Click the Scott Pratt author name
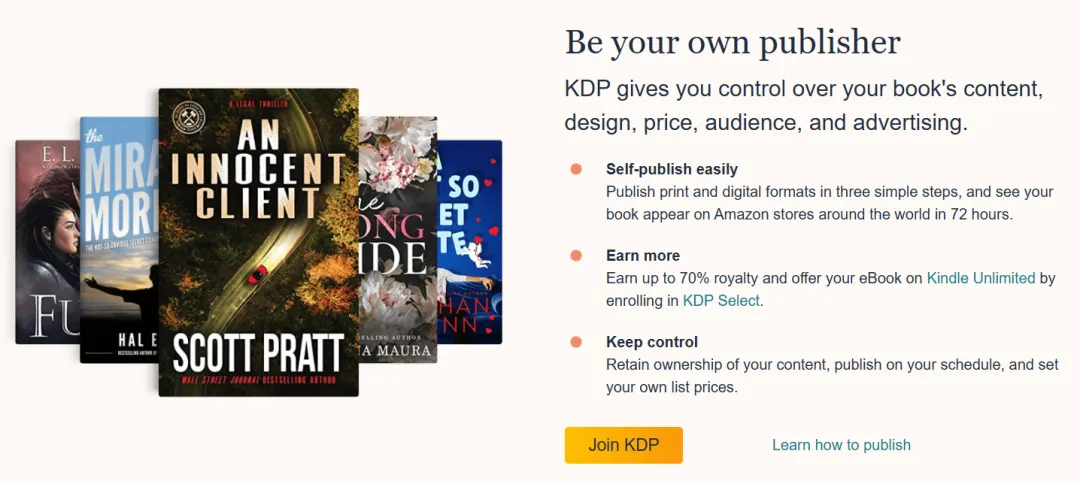1080x481 pixels. click(258, 351)
